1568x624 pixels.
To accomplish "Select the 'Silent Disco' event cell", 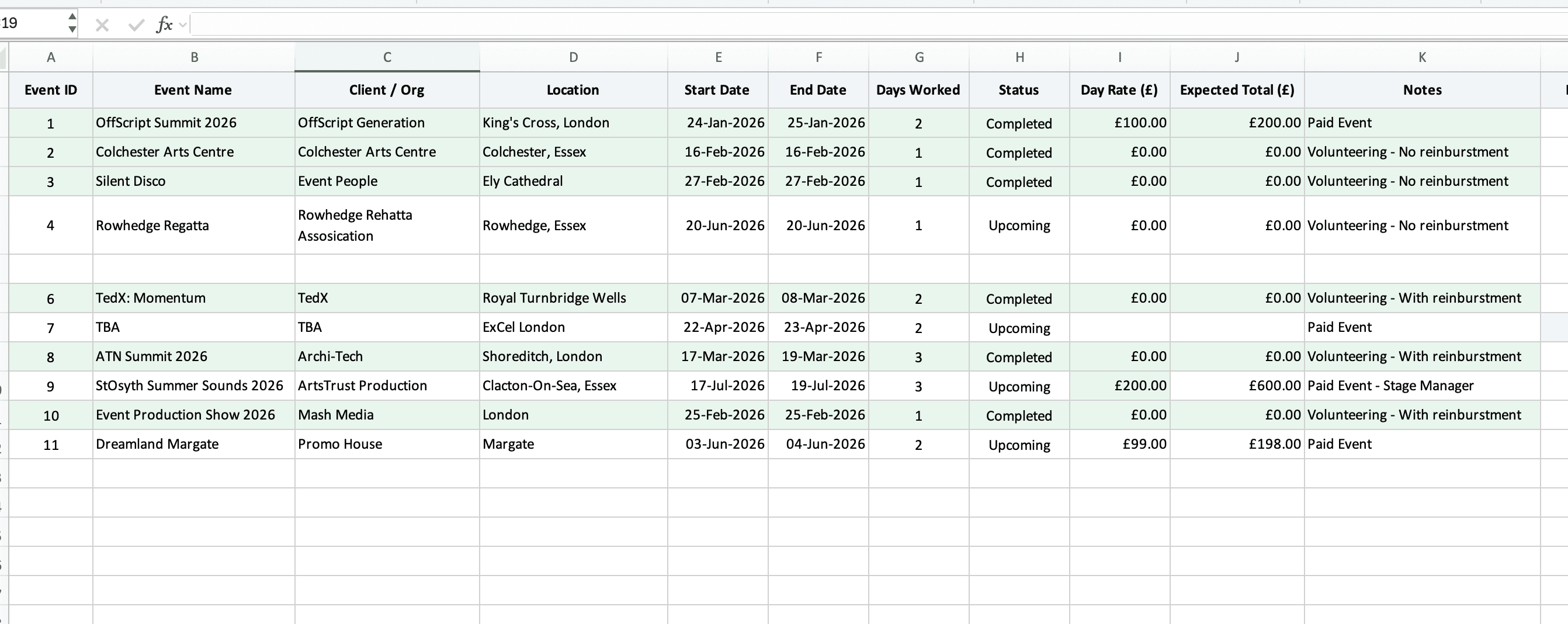I will click(x=194, y=182).
